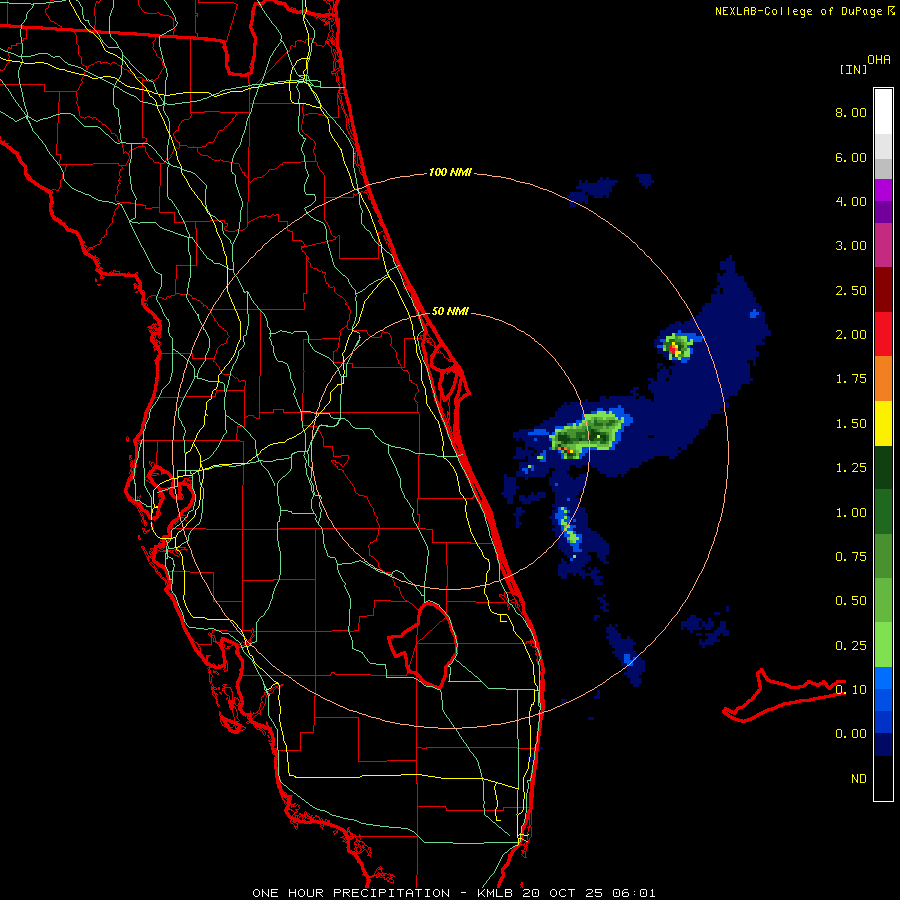Image resolution: width=900 pixels, height=900 pixels.
Task: Select the yellow legend swatch
Action: (883, 423)
